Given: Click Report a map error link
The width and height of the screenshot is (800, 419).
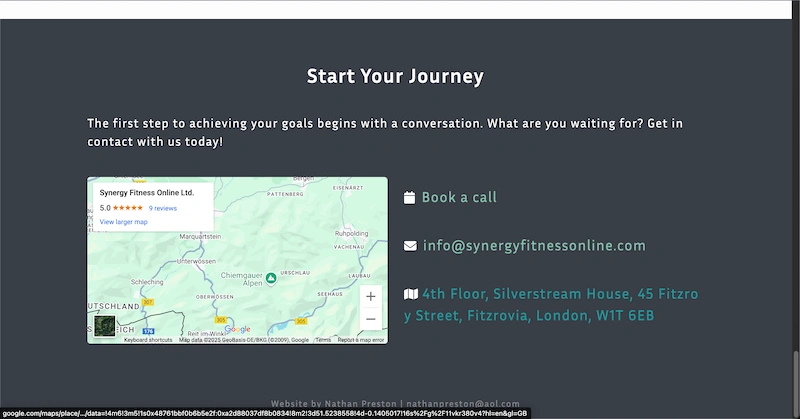Looking at the screenshot, I should pyautogui.click(x=361, y=340).
